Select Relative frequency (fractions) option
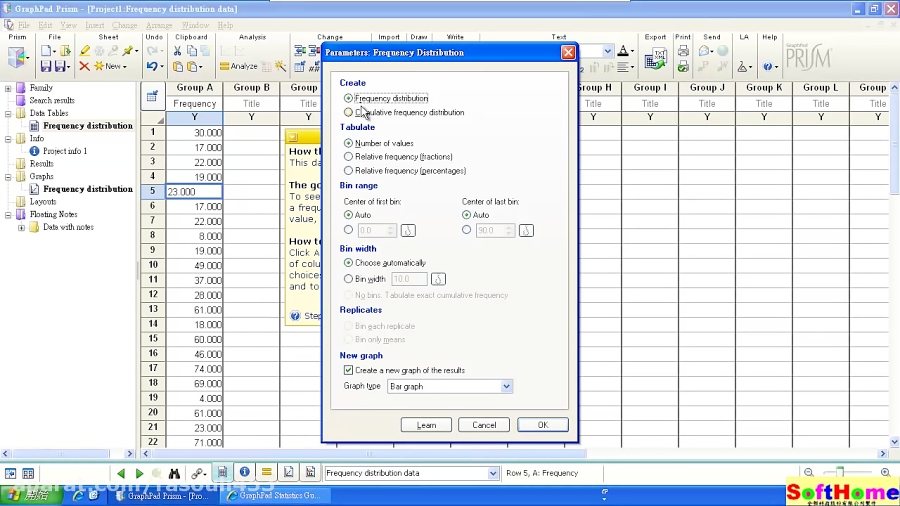The height and width of the screenshot is (506, 900). (x=348, y=157)
